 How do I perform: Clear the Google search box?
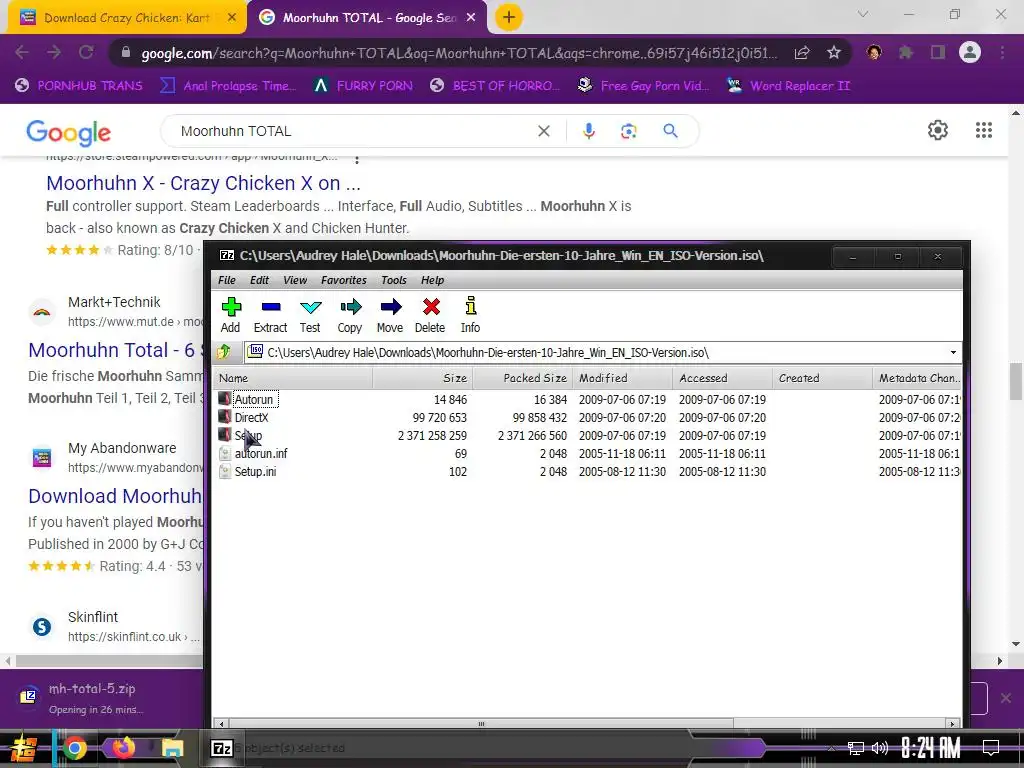tap(543, 131)
